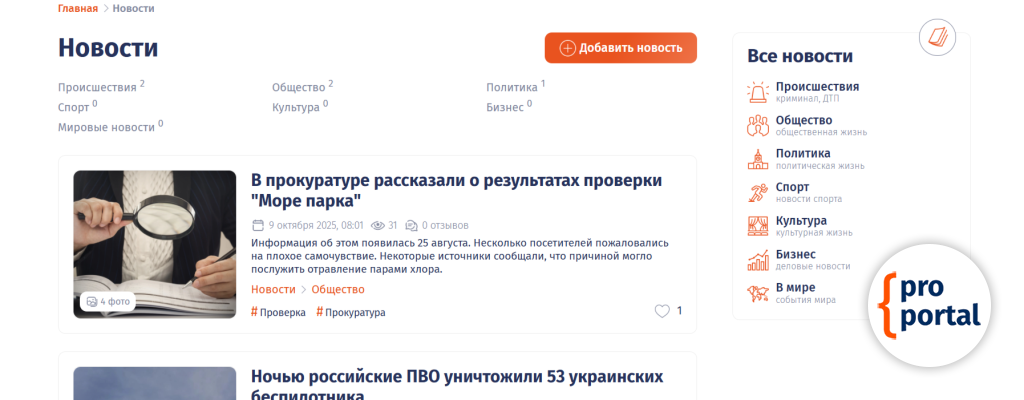Select the Мировые новости category filter
1024x400 pixels.
coord(106,127)
